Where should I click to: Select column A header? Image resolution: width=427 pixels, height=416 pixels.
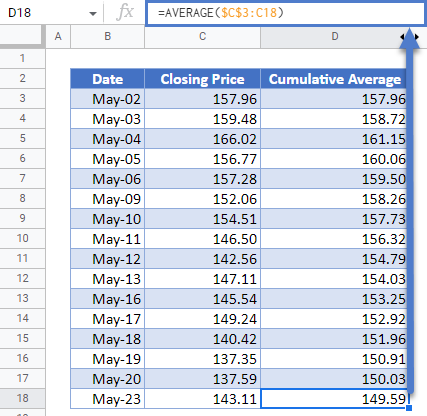click(58, 36)
